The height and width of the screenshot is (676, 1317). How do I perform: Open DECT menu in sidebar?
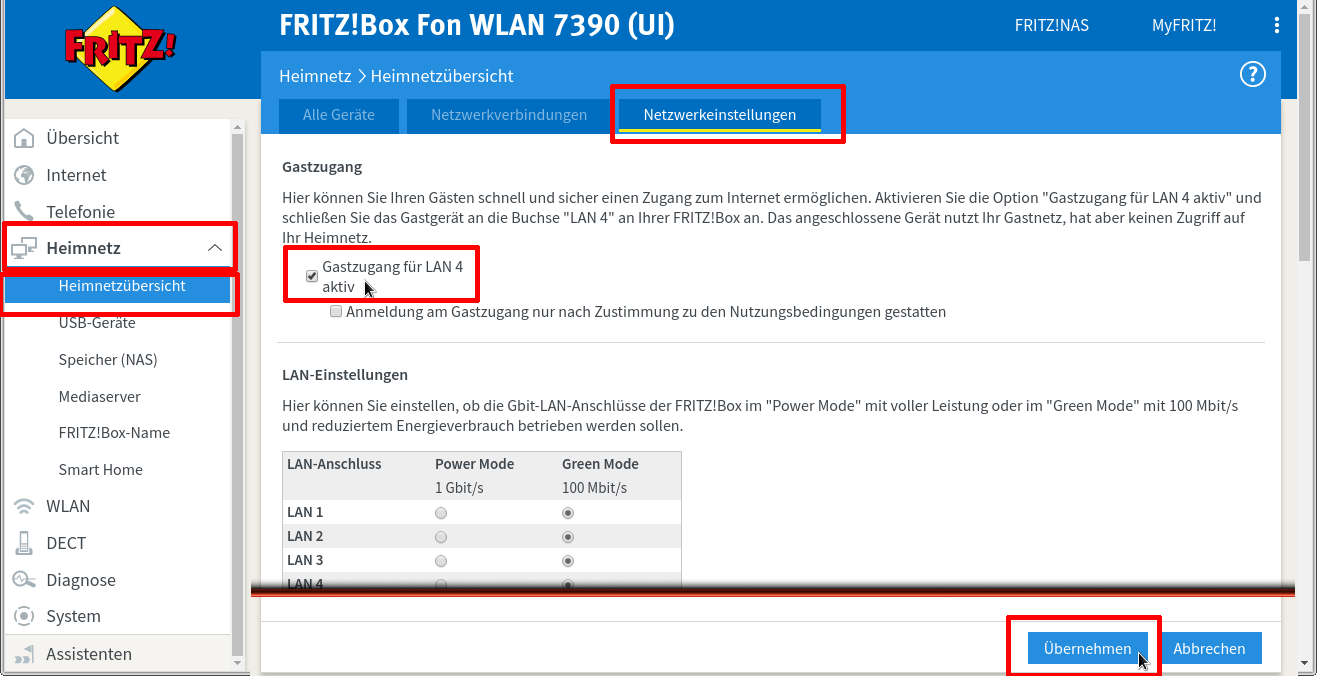click(66, 543)
